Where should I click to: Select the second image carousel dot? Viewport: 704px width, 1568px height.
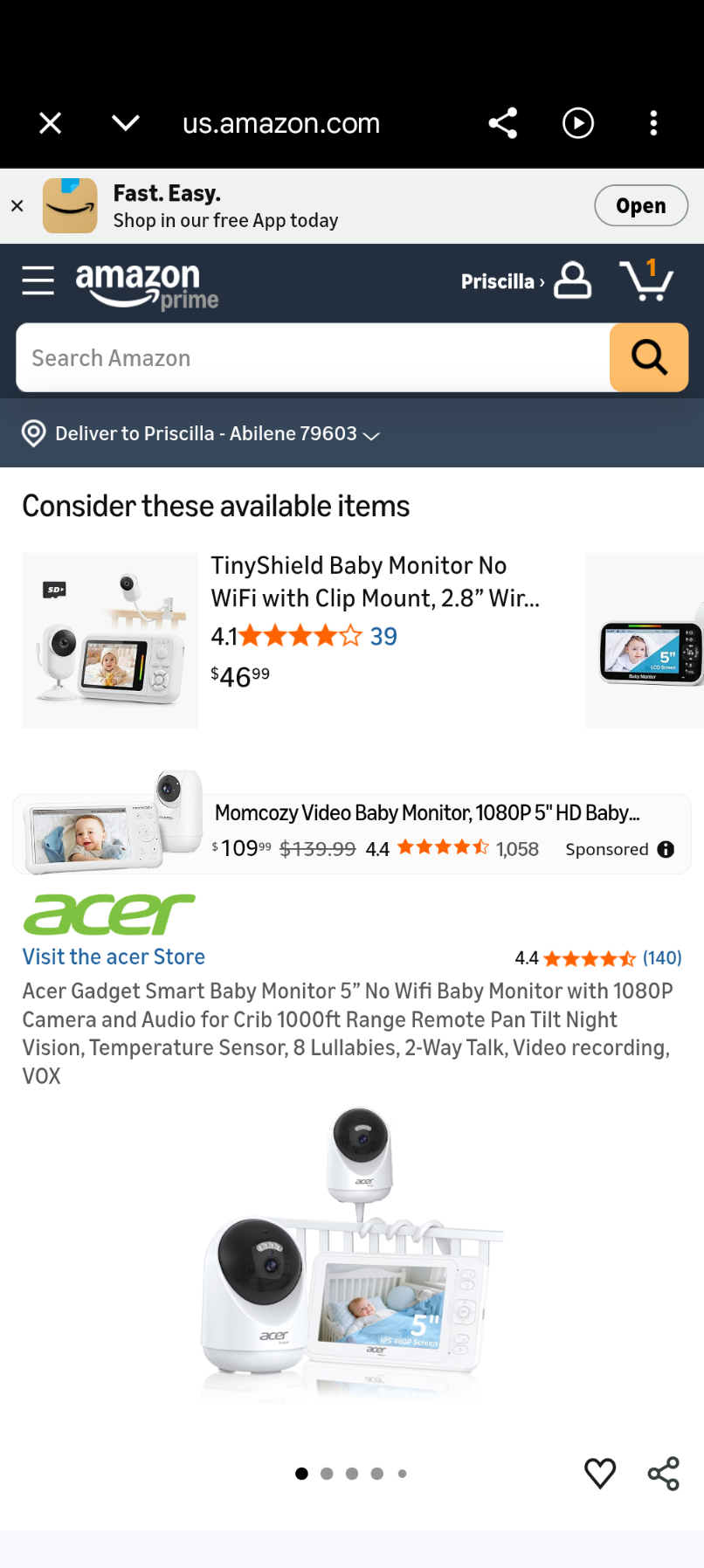(x=327, y=1474)
